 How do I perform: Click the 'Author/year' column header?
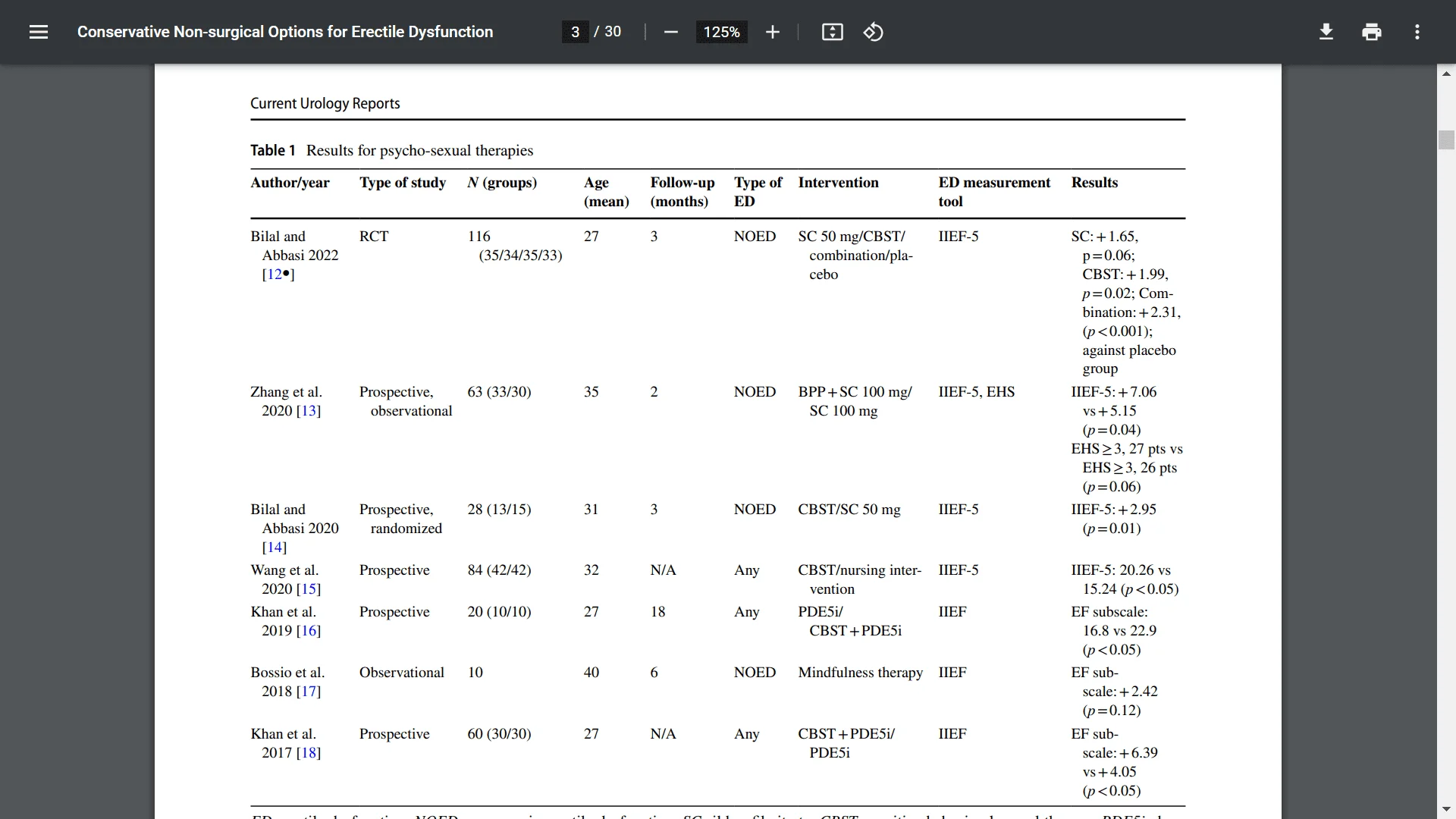click(x=290, y=183)
